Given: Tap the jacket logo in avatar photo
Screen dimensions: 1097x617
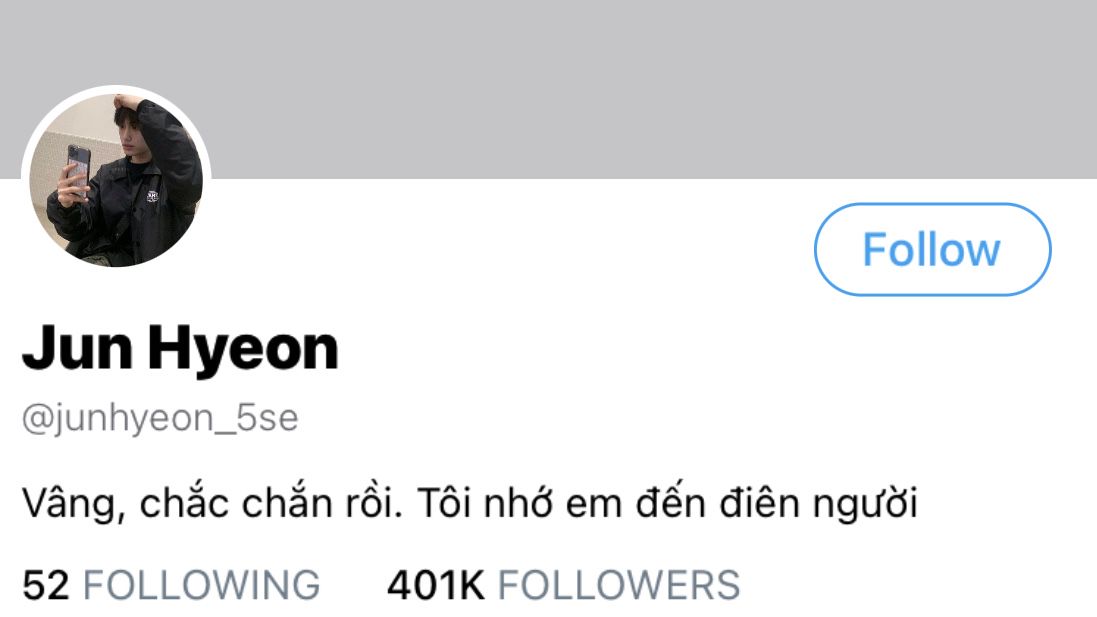Looking at the screenshot, I should click(x=153, y=197).
